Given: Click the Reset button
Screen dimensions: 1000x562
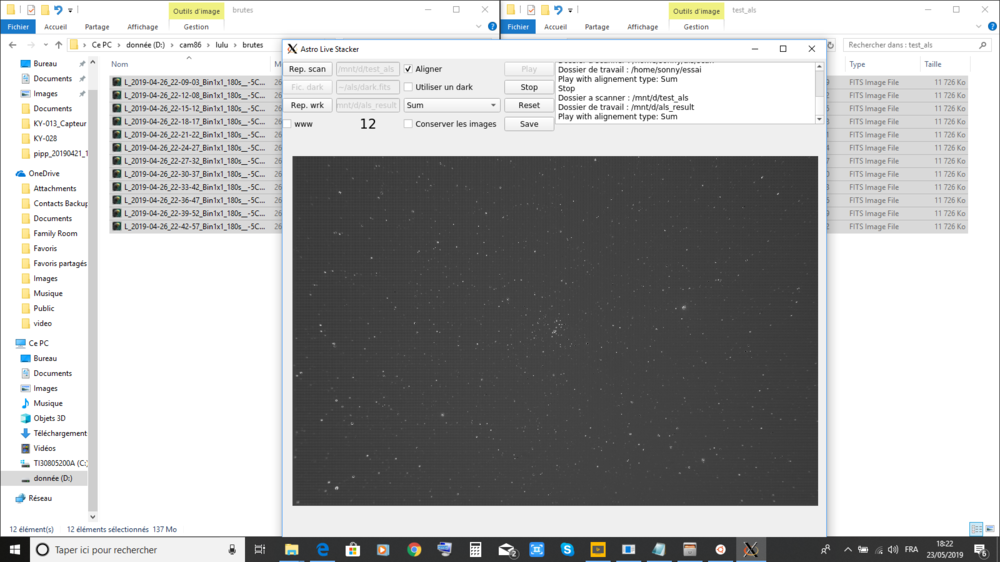Looking at the screenshot, I should click(x=529, y=105).
